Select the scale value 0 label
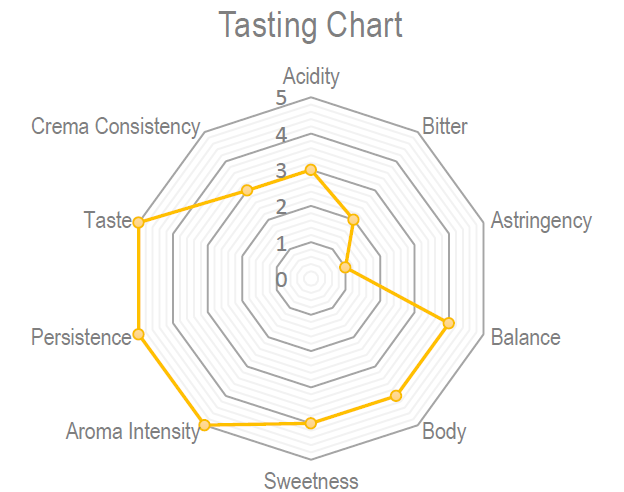The image size is (624, 492). click(281, 279)
